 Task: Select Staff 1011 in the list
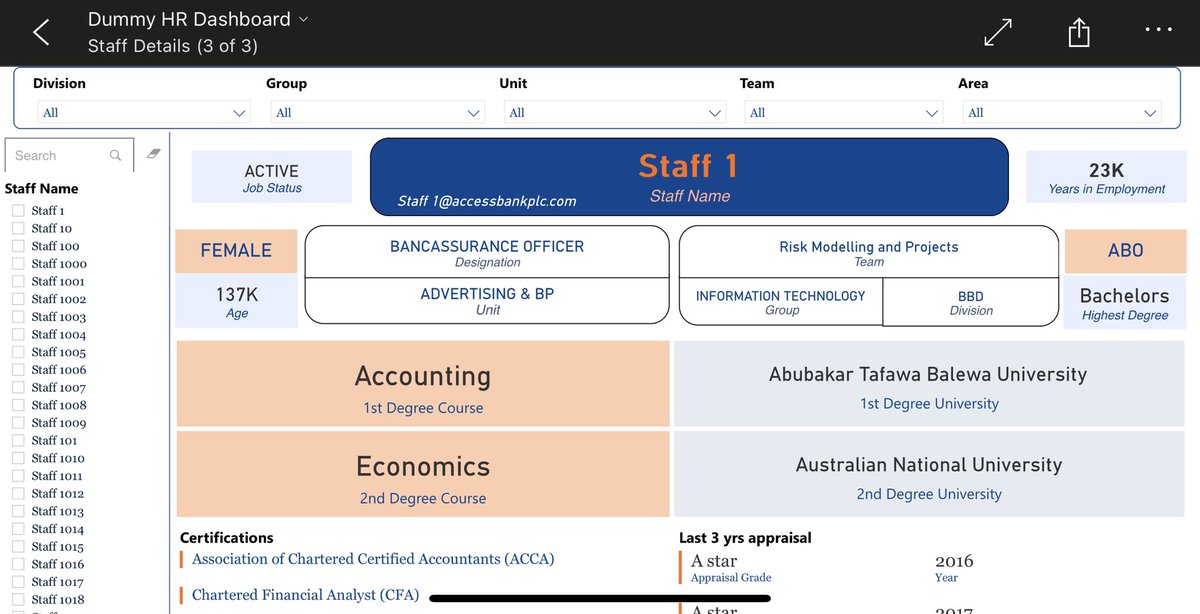tap(57, 476)
